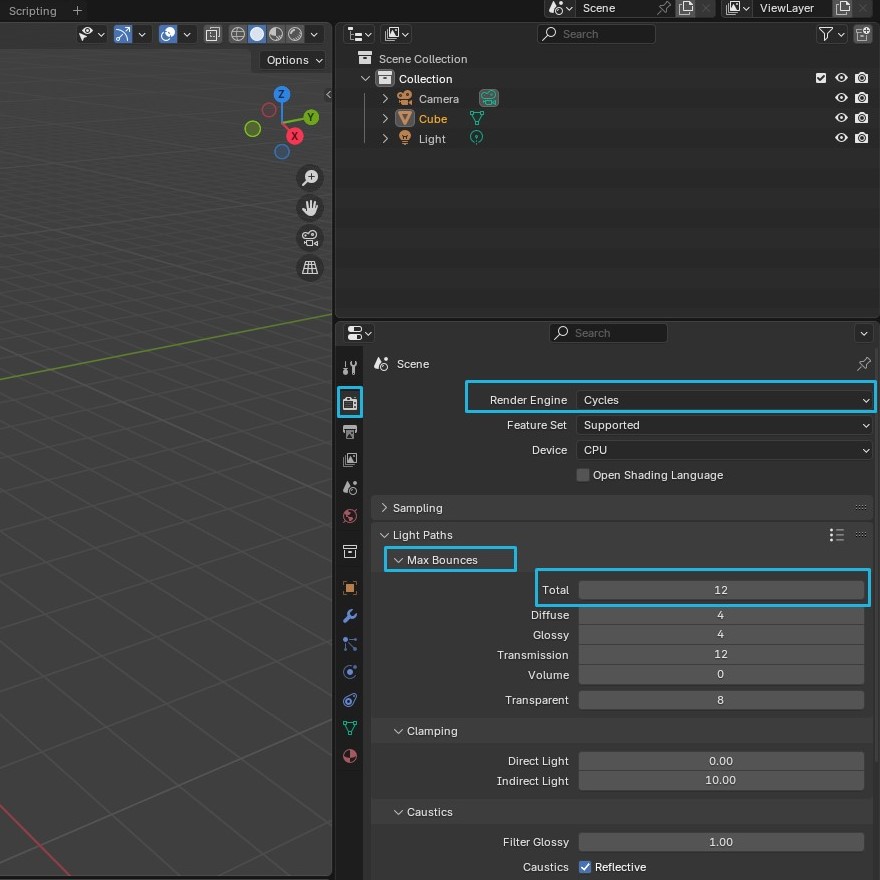Click the Particle Properties icon
The width and height of the screenshot is (880, 880).
pos(349,643)
